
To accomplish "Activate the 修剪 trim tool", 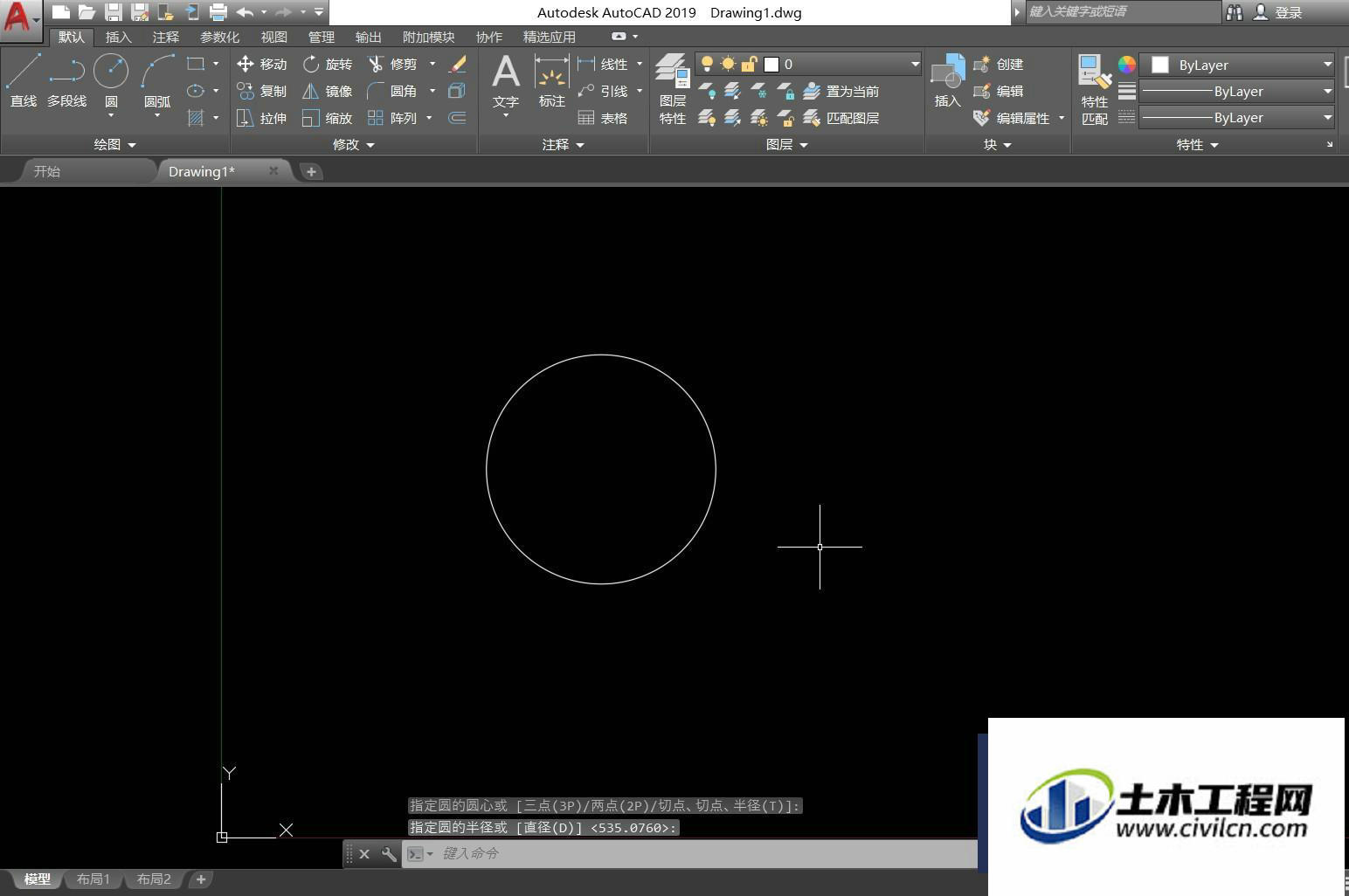I will (393, 64).
